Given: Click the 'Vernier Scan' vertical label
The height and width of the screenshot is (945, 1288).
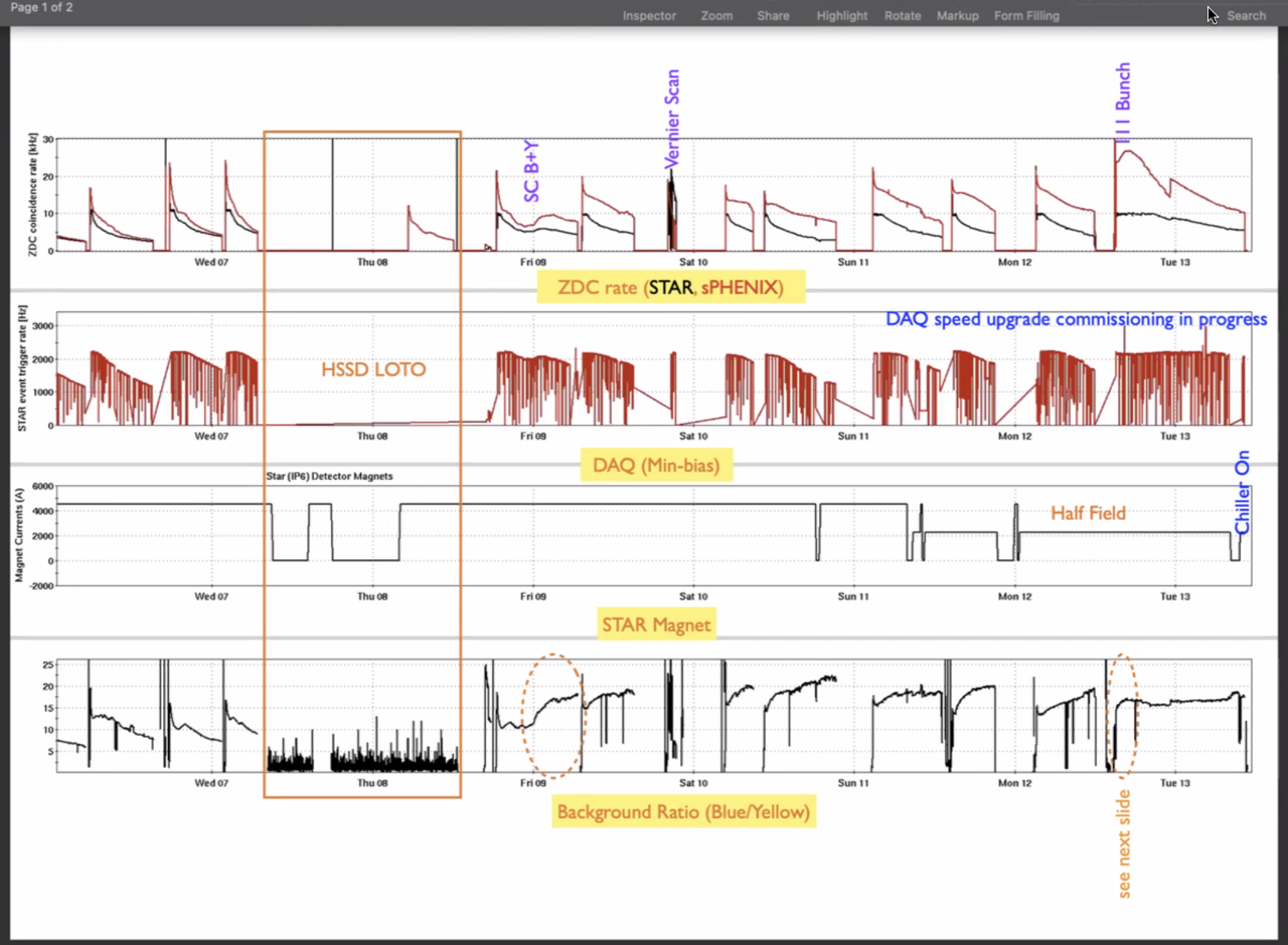Looking at the screenshot, I should click(672, 119).
